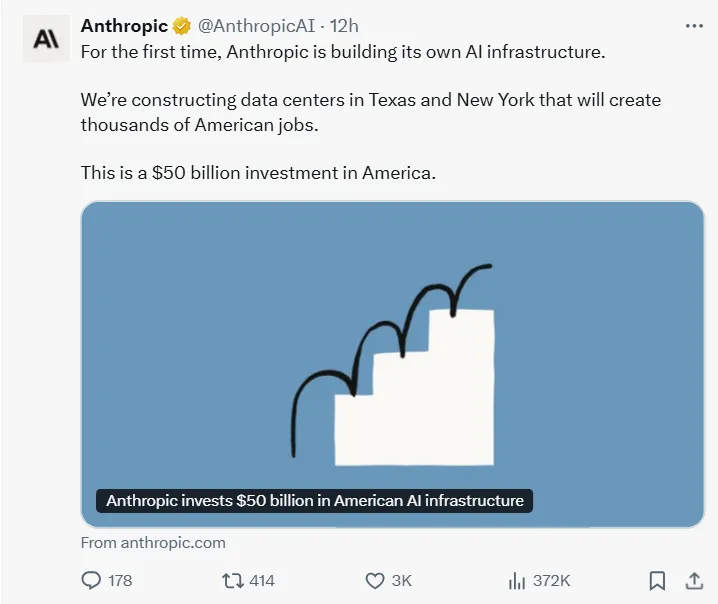Open the three-dot more options menu

pyautogui.click(x=694, y=27)
